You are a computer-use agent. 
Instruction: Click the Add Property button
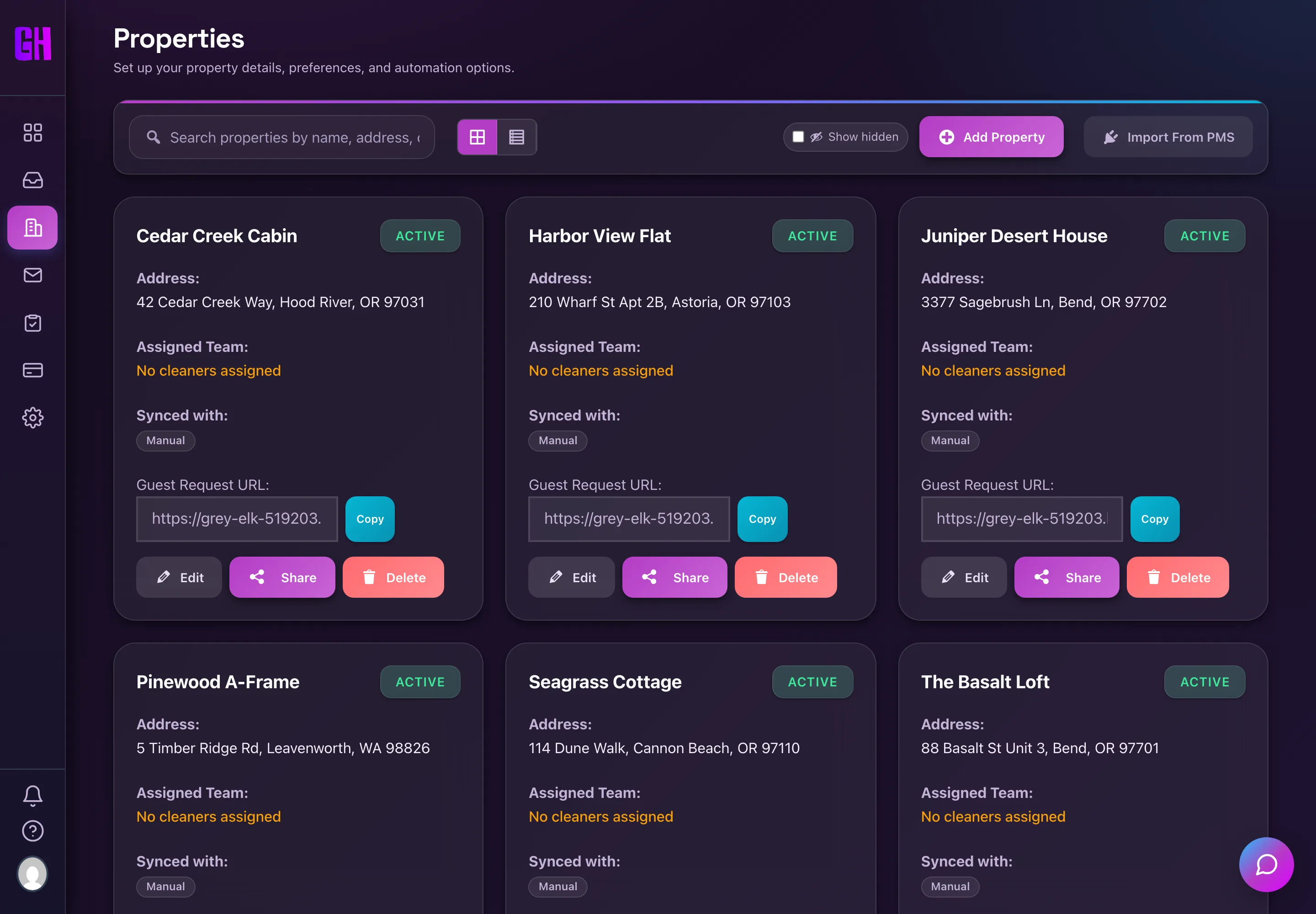point(991,137)
